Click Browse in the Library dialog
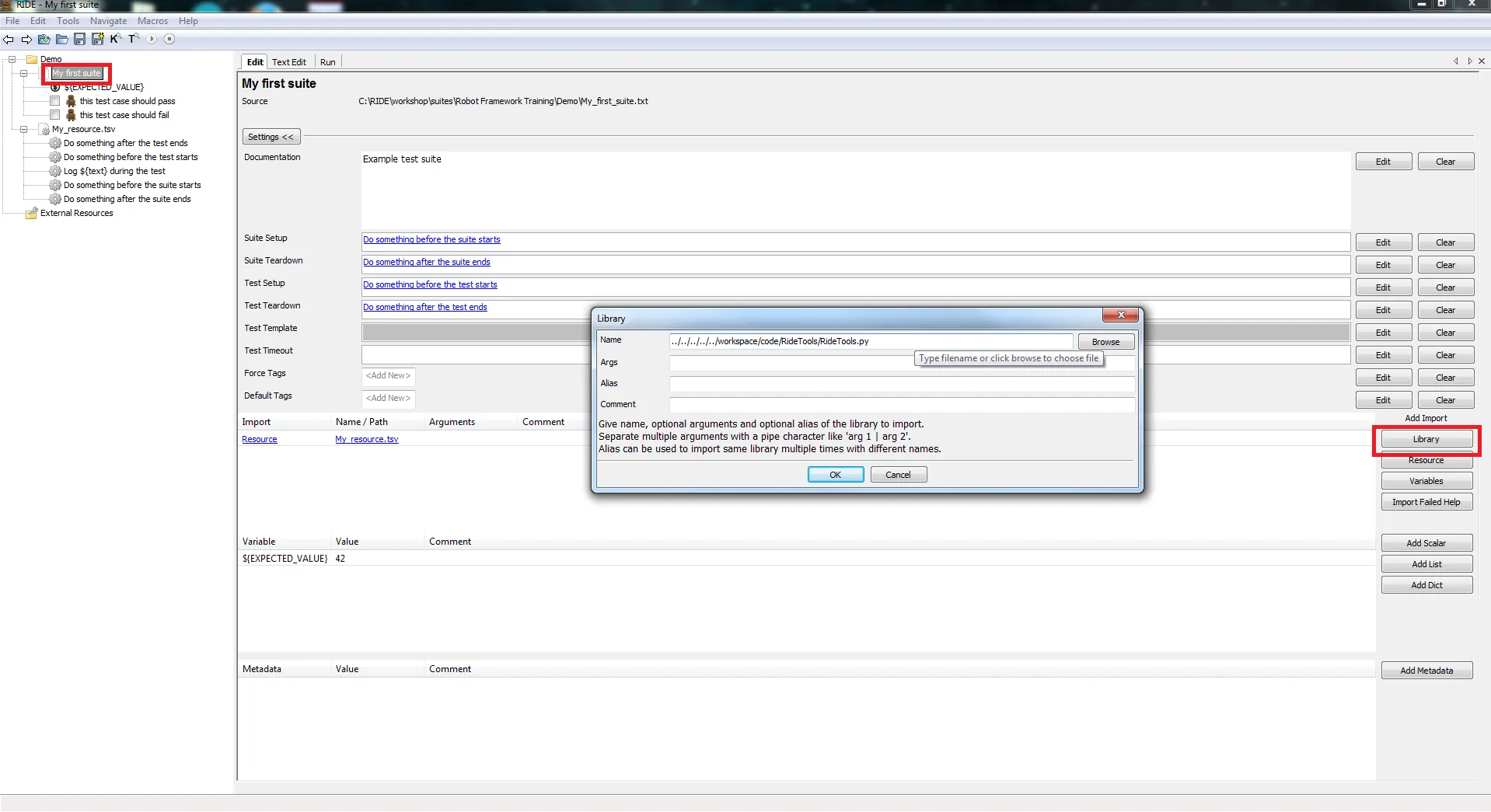The width and height of the screenshot is (1491, 812). click(x=1105, y=342)
